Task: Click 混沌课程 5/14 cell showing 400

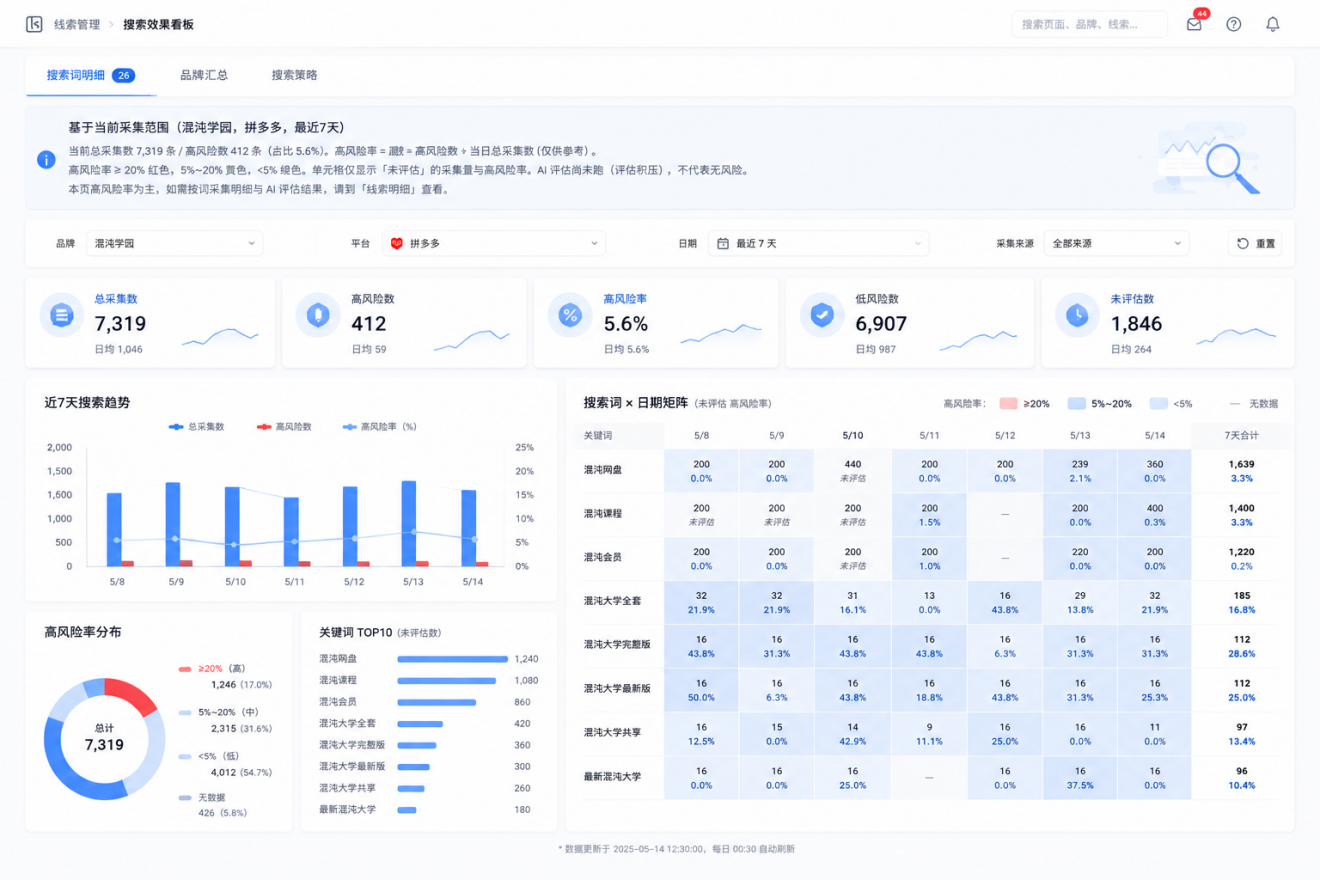Action: (1155, 515)
